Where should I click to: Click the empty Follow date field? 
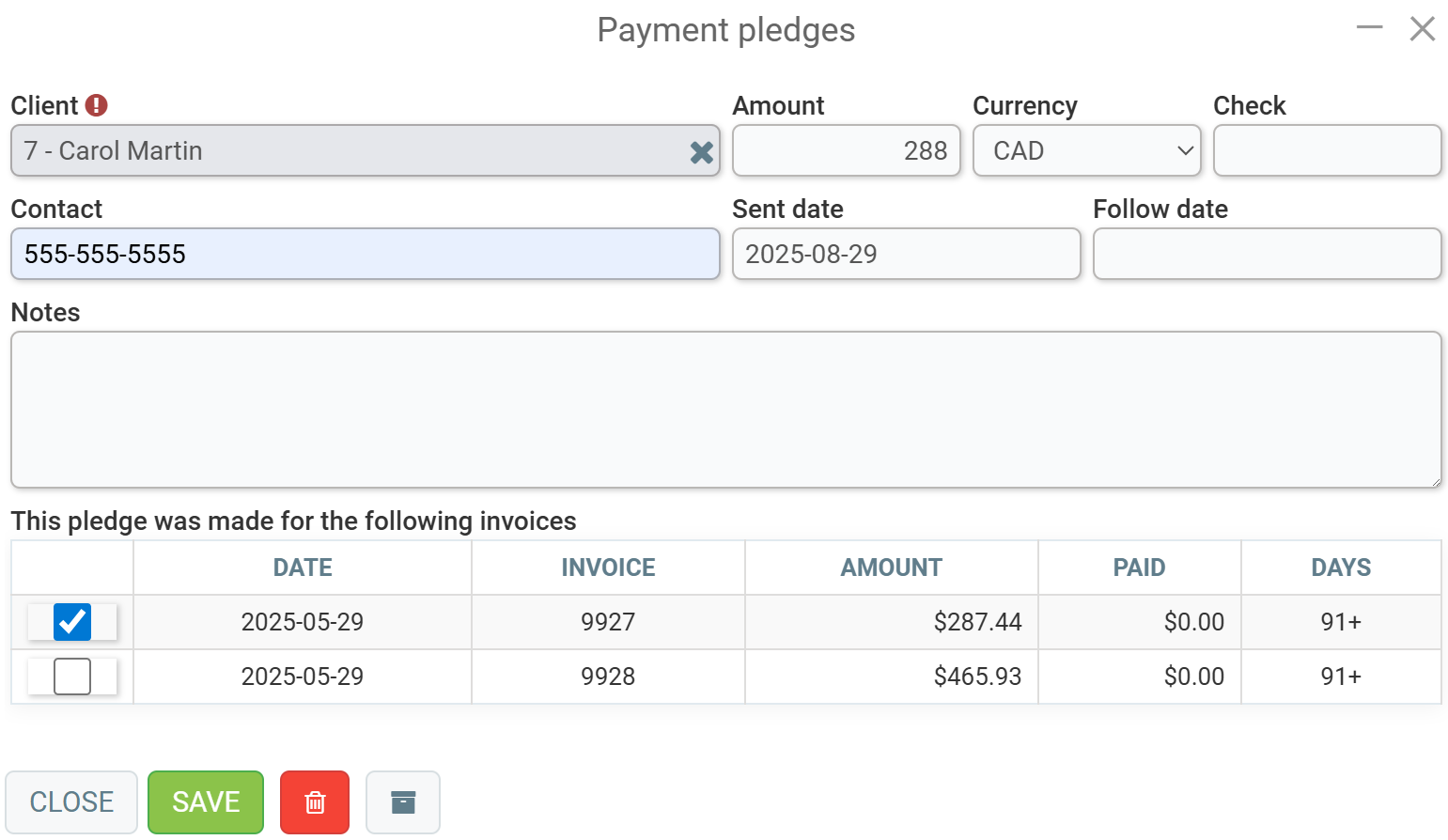coord(1267,254)
